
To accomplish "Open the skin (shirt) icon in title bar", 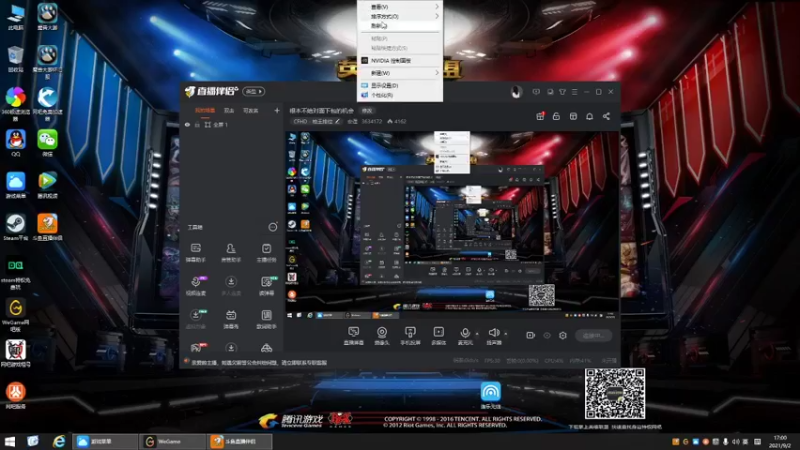I will (562, 92).
